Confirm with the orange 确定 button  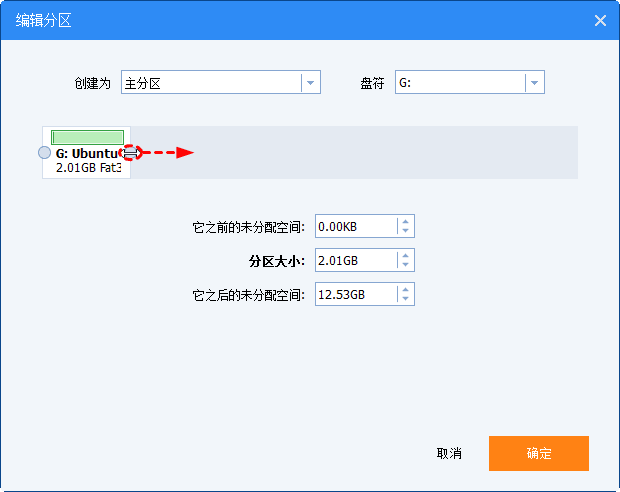pos(538,453)
